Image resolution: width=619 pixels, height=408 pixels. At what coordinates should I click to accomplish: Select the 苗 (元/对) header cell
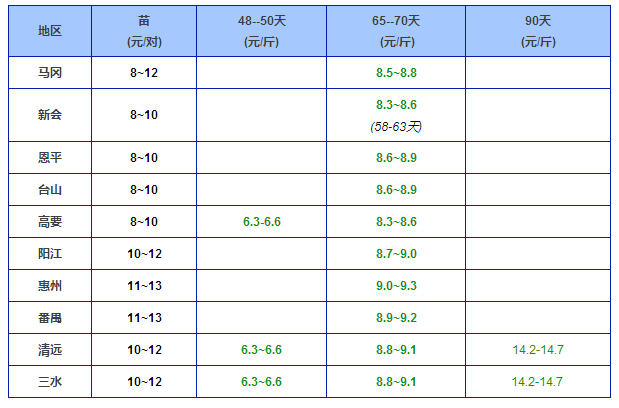pos(144,31)
